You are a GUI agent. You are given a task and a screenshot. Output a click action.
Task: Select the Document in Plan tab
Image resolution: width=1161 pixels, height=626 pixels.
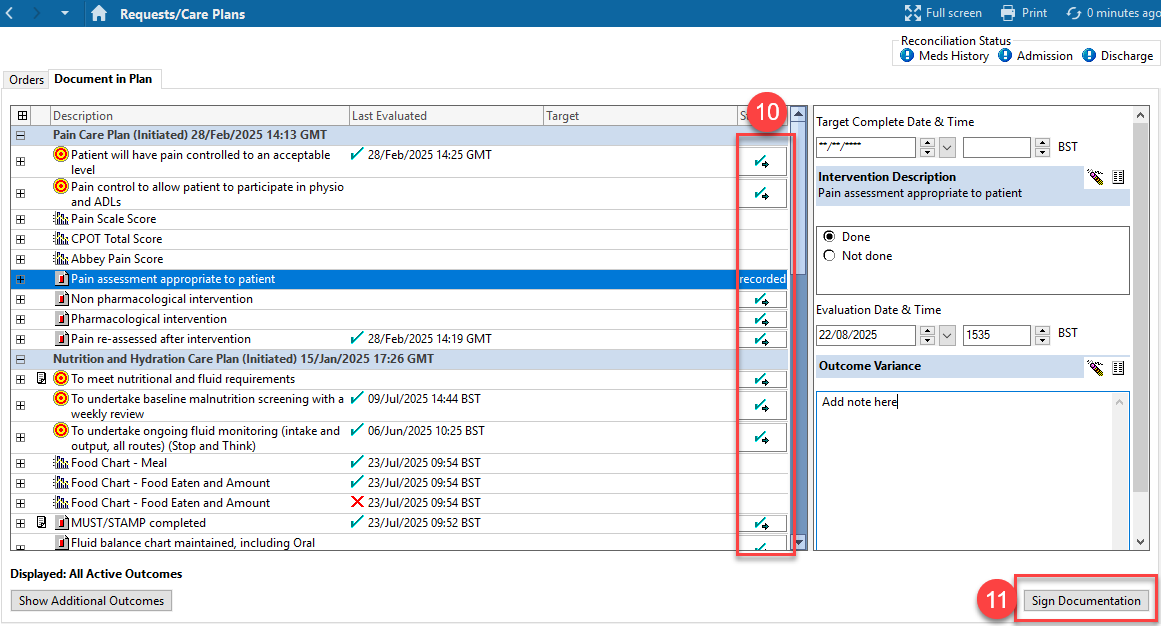click(x=103, y=79)
